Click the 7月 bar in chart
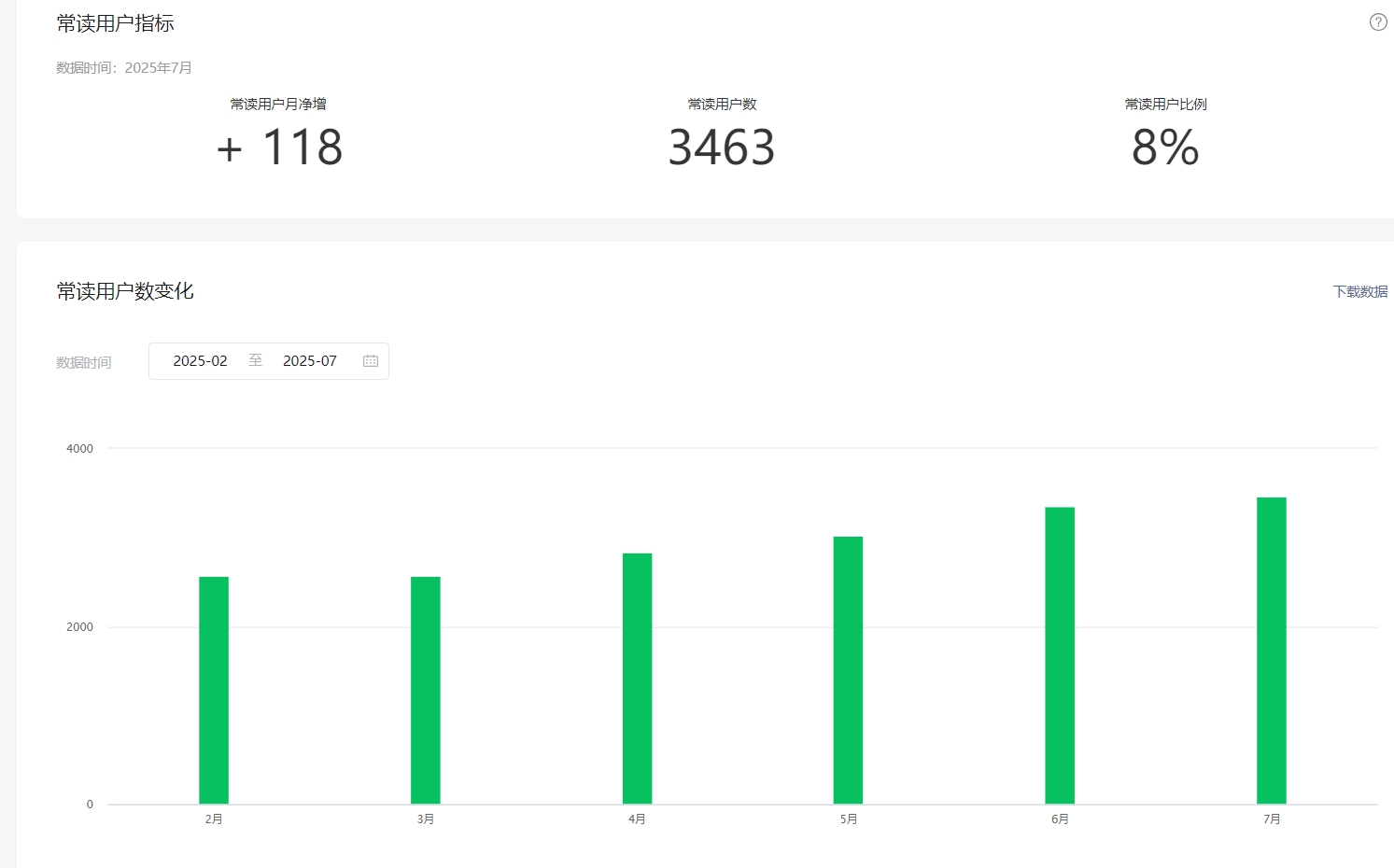Image resolution: width=1394 pixels, height=868 pixels. (x=1272, y=651)
